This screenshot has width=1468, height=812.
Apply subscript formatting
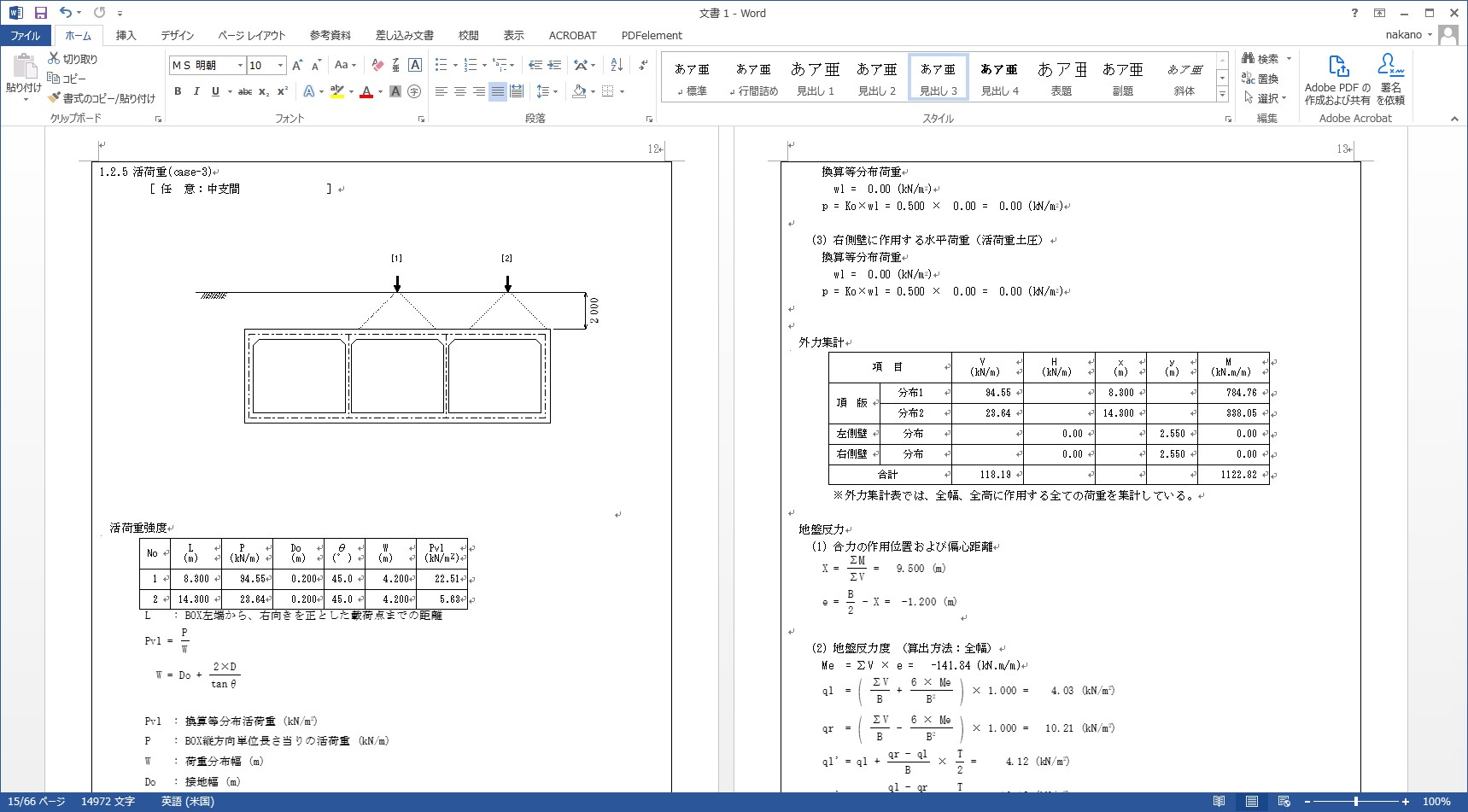tap(264, 91)
